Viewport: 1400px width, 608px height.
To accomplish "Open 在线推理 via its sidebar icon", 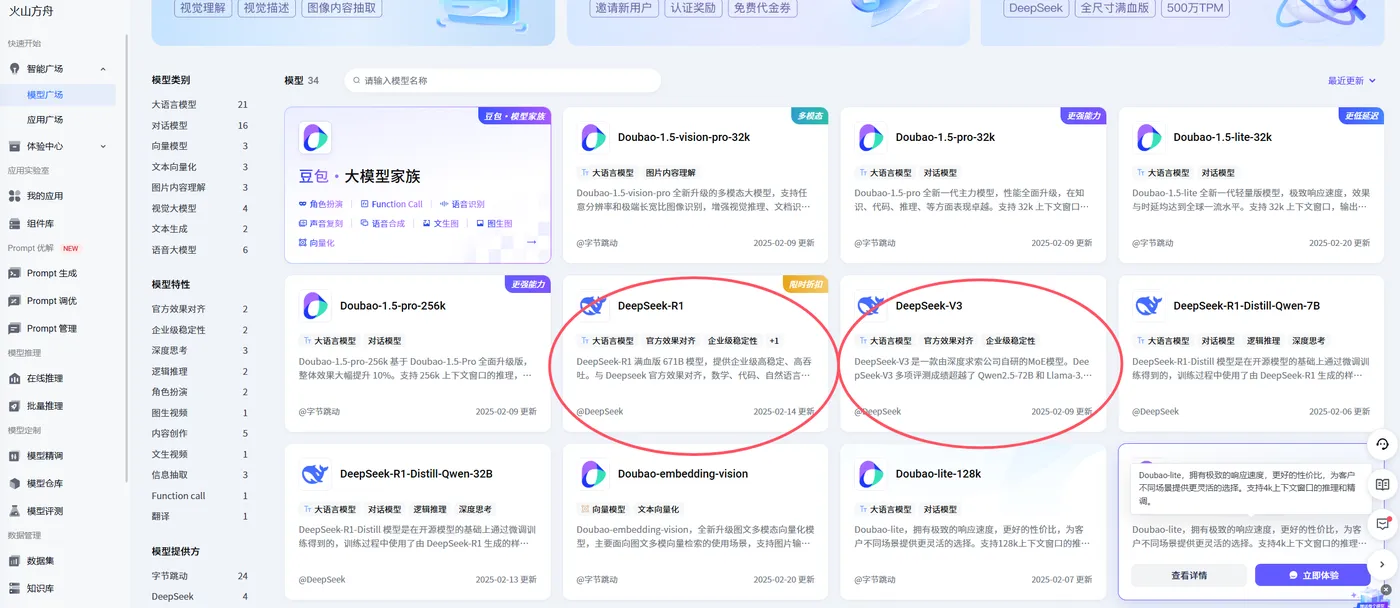I will pos(14,378).
